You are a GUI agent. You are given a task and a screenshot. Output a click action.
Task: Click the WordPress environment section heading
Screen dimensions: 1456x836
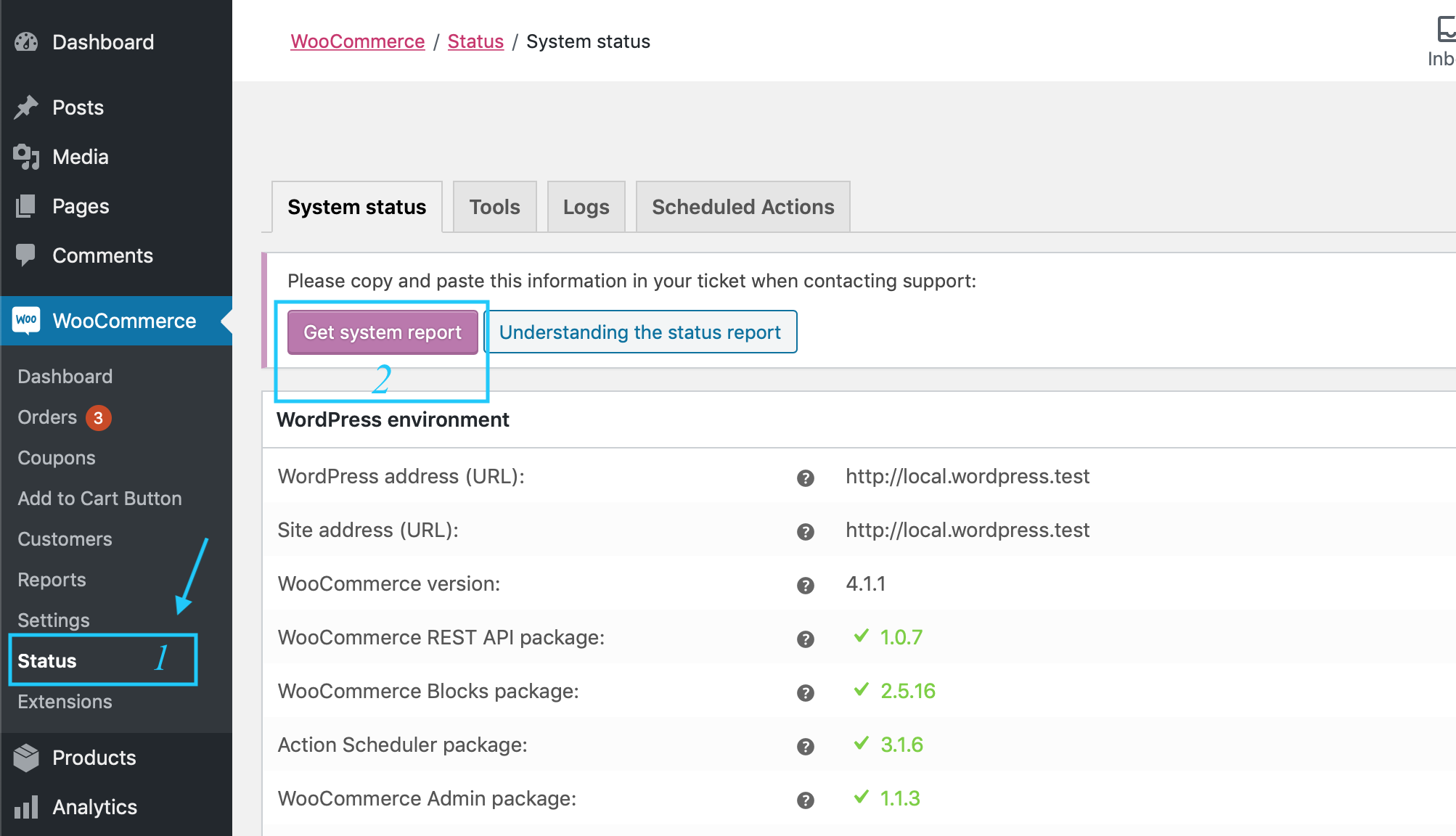[x=393, y=419]
